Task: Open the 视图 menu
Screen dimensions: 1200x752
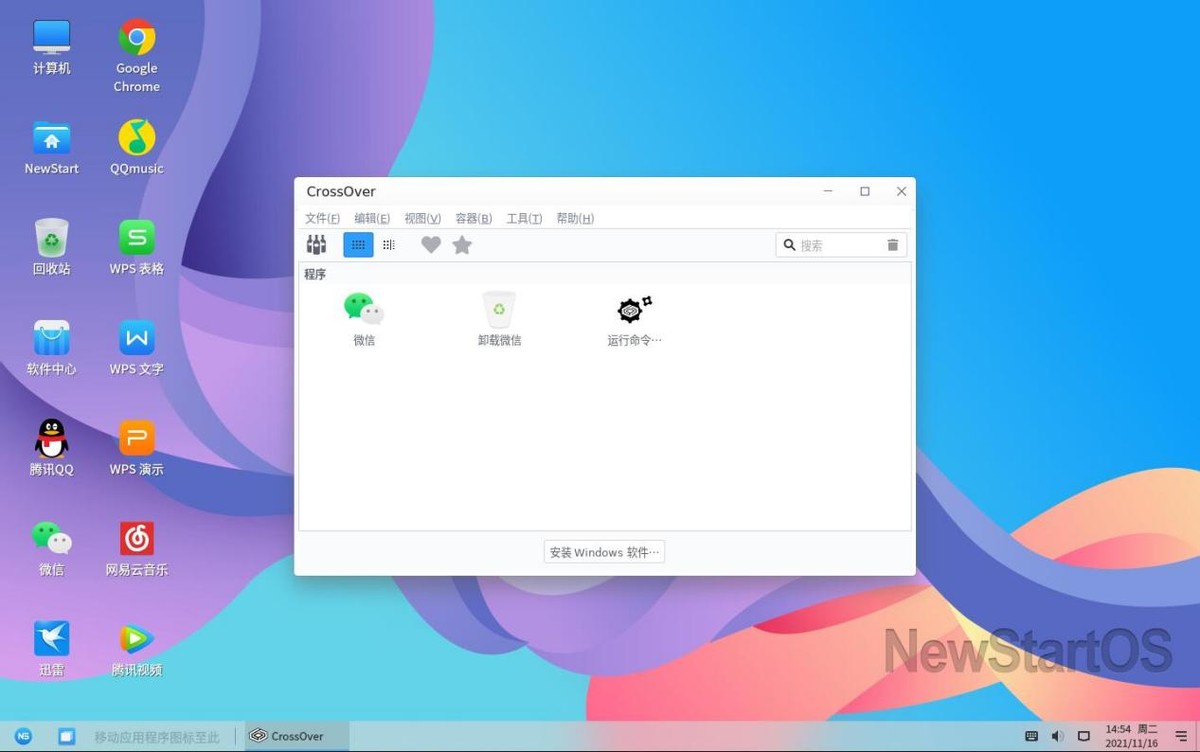Action: tap(421, 217)
